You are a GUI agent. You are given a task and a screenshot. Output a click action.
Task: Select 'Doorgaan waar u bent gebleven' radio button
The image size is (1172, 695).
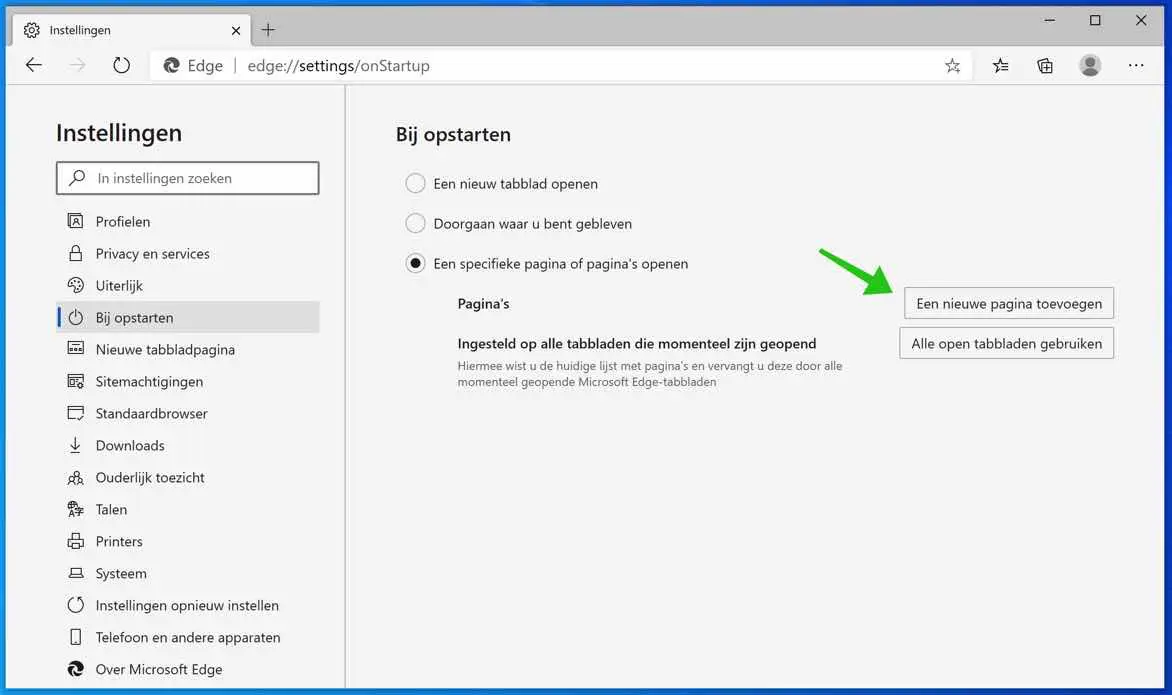point(416,223)
